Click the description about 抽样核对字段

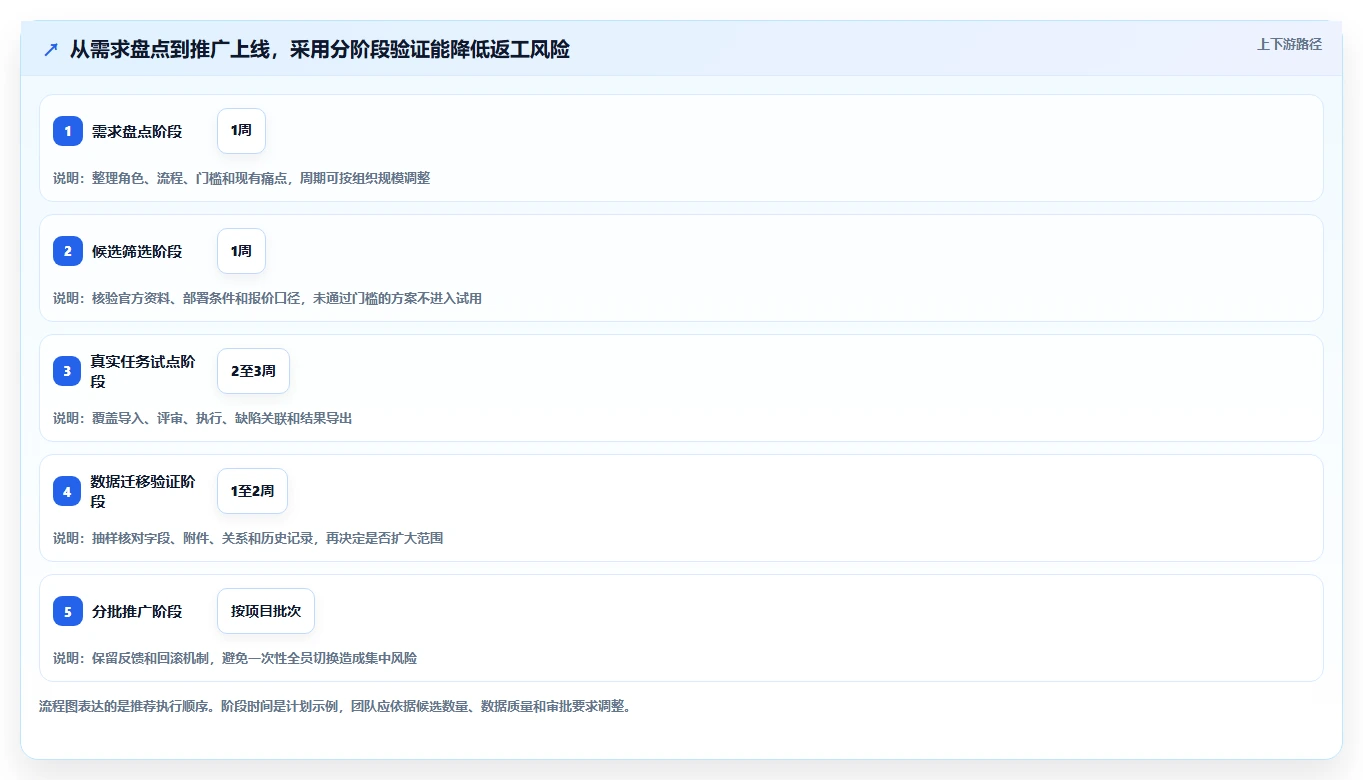[x=248, y=538]
